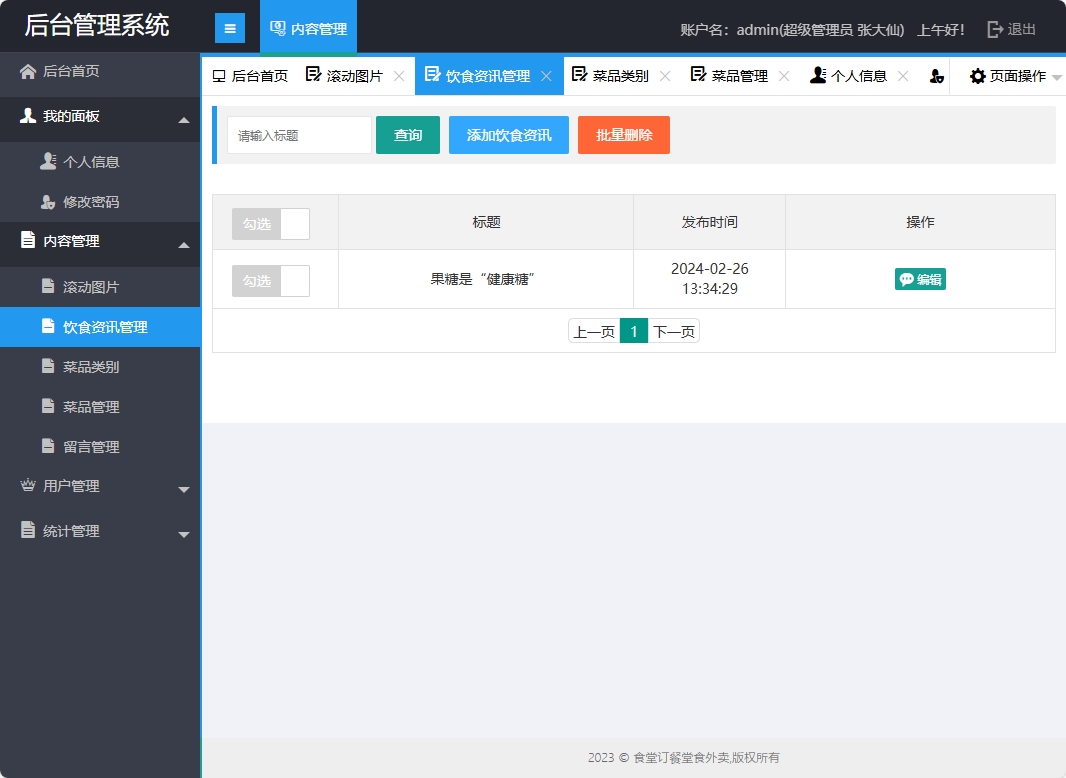The width and height of the screenshot is (1066, 778).
Task: Click the hamburger menu toggle icon
Action: (x=230, y=29)
